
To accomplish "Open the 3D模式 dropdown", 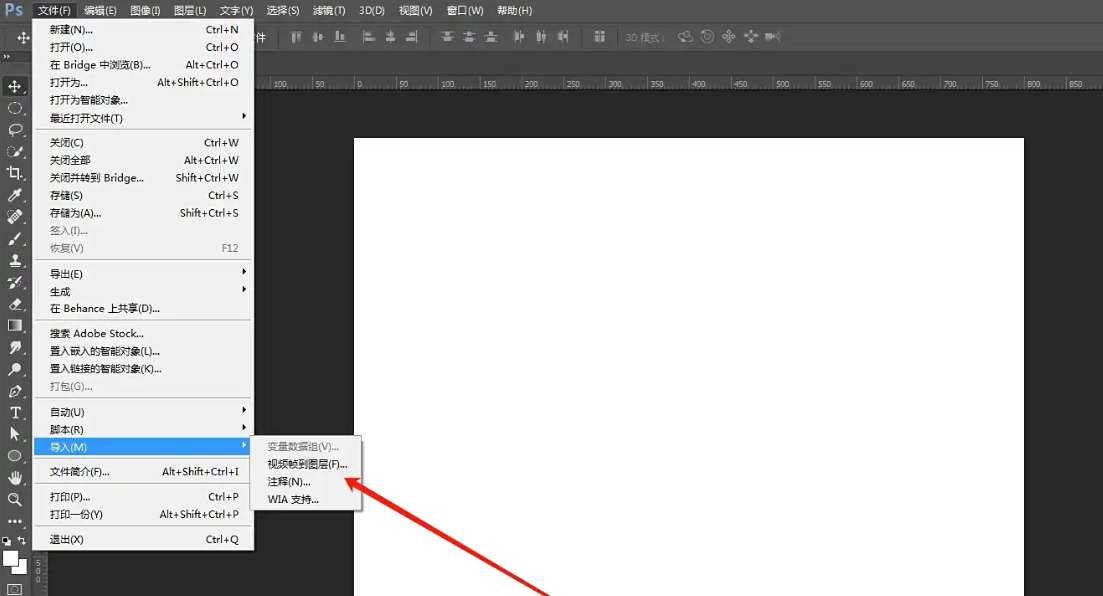I will (x=645, y=37).
